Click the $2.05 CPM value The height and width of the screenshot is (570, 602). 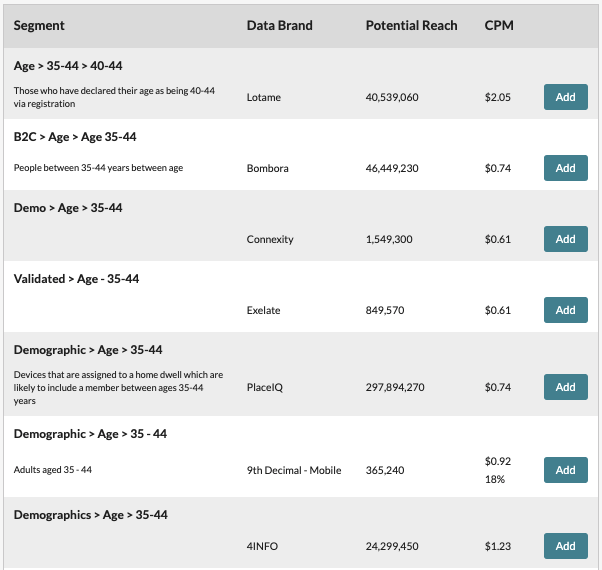tap(498, 97)
